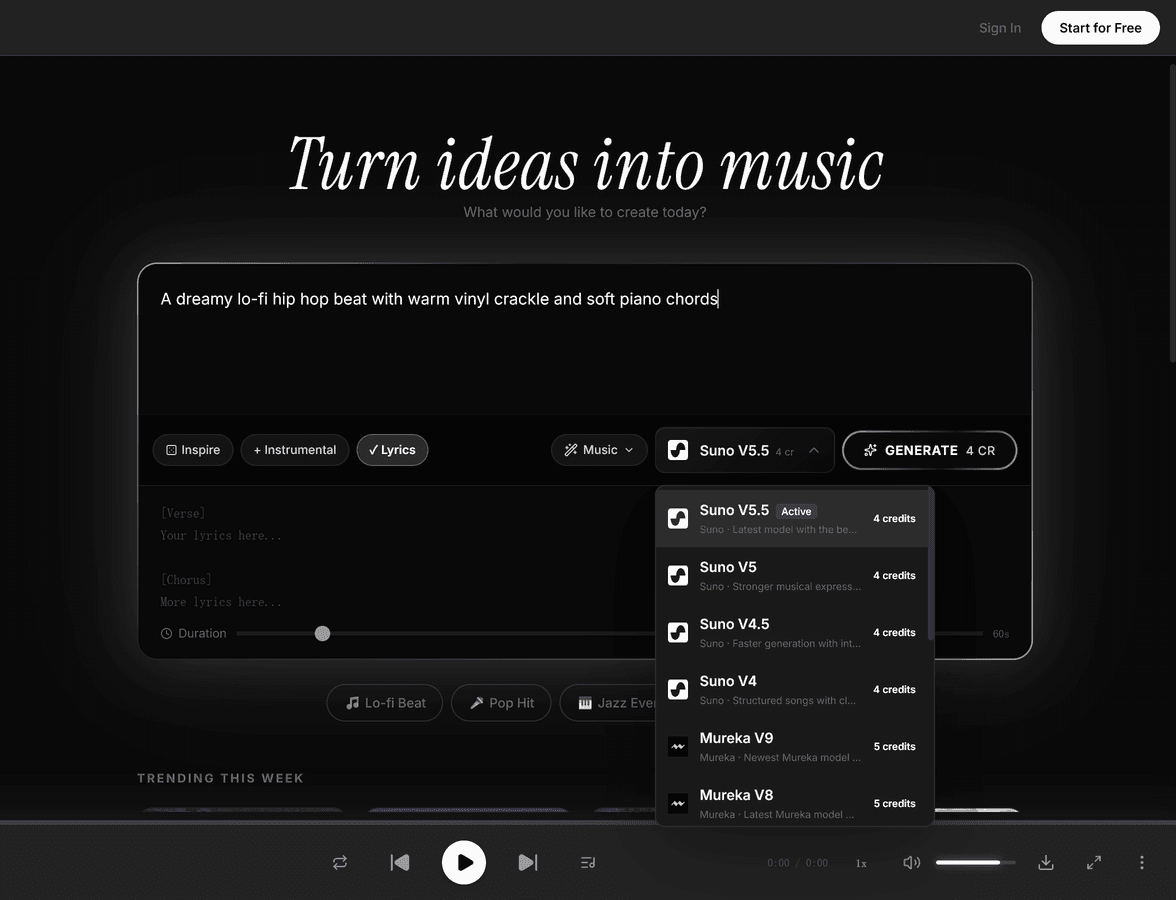Image resolution: width=1176 pixels, height=900 pixels.
Task: Open the player's three-dot more menu
Action: point(1142,862)
